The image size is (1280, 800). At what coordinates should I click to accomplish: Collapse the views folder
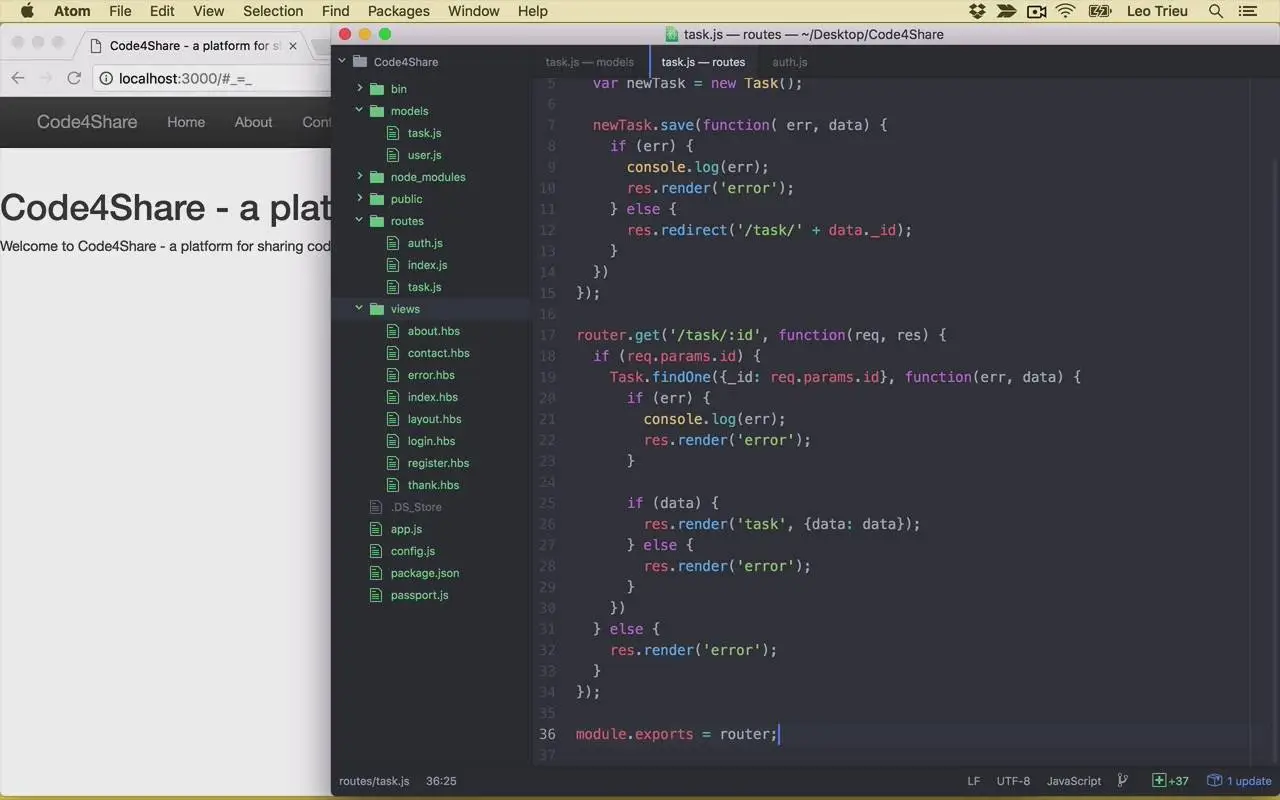tap(360, 309)
